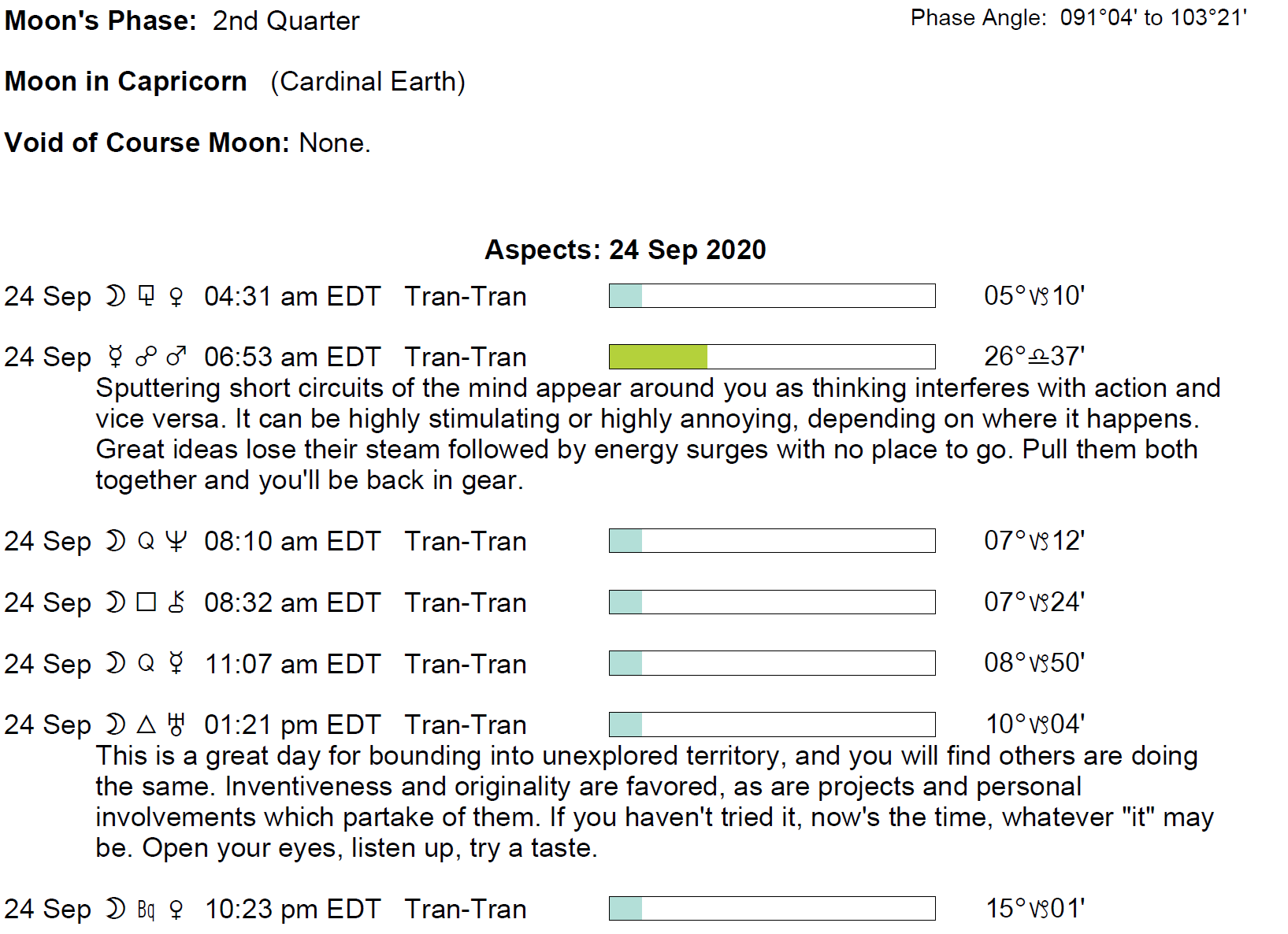The width and height of the screenshot is (1288, 934).
Task: Click the Chiron glyph in the 08:32 am row
Action: click(x=176, y=603)
